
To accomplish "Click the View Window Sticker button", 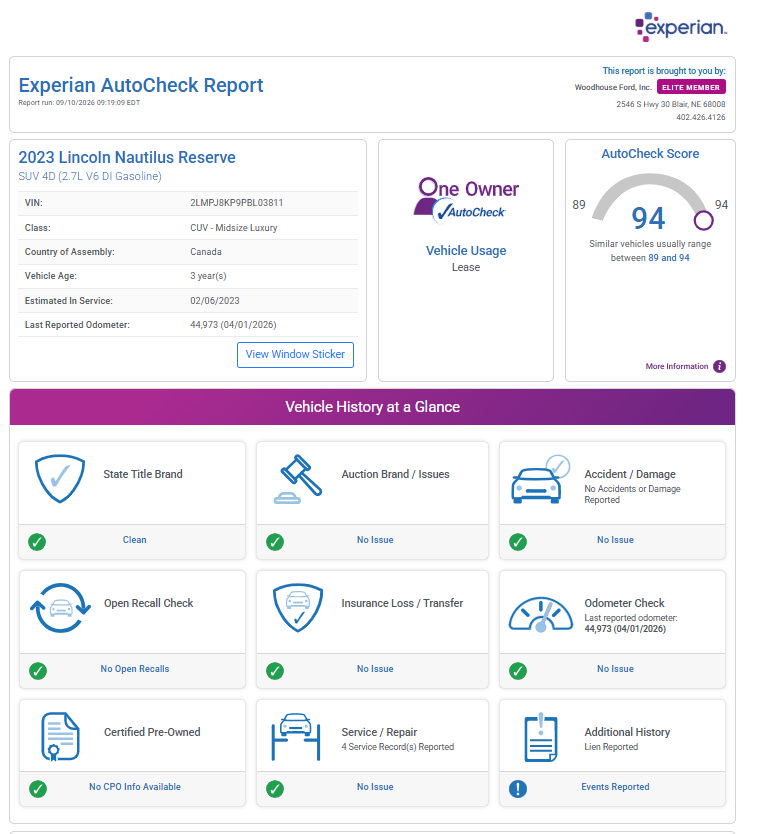I will click(x=295, y=355).
